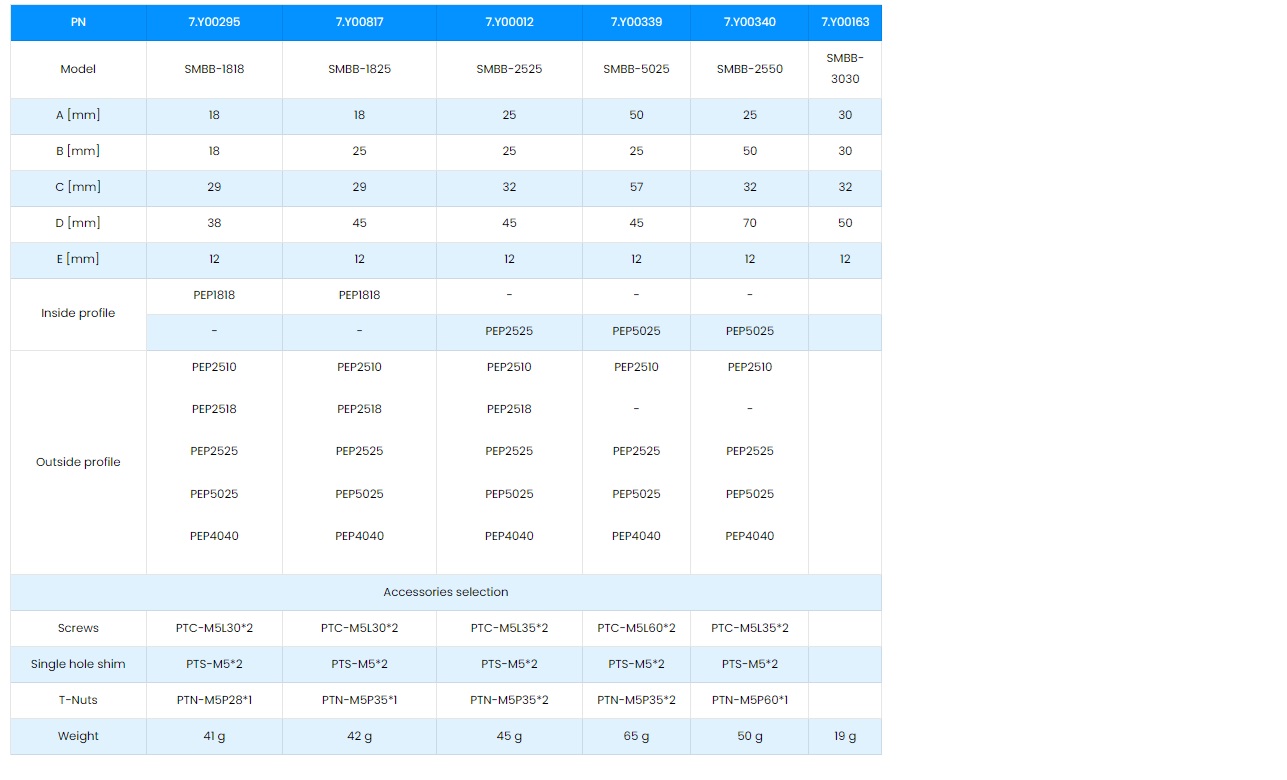Click the SMBB-2525 model cell
Viewport: 1287px width, 780px height.
tap(509, 69)
